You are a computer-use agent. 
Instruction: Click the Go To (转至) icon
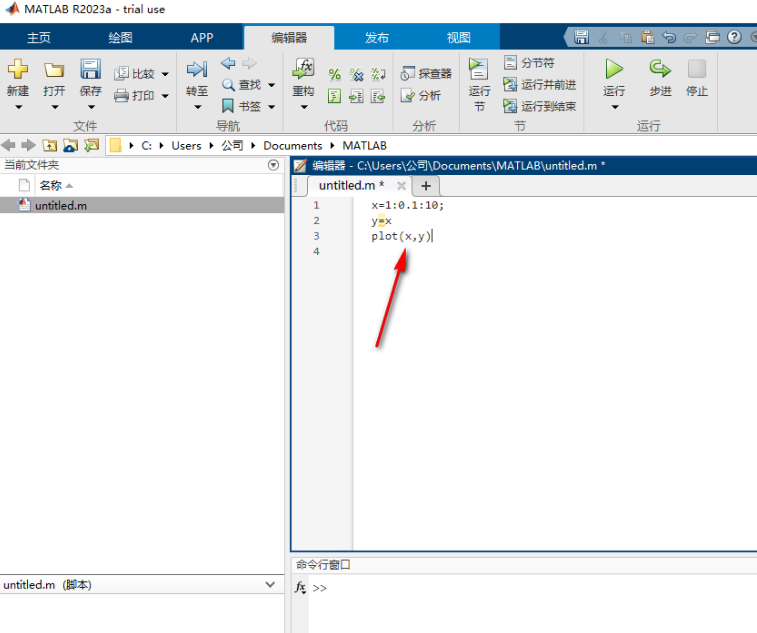point(197,69)
